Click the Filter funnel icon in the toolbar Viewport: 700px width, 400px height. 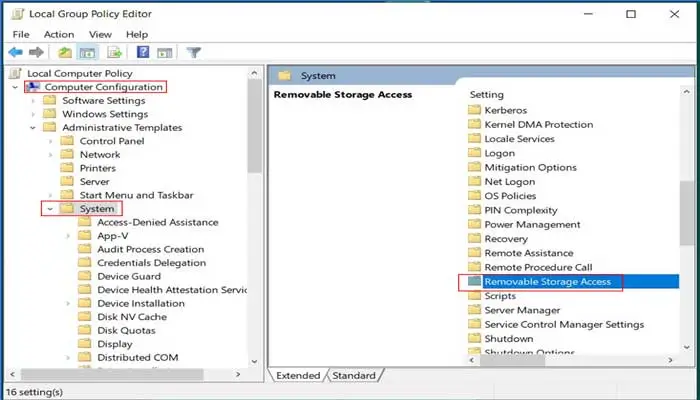(193, 52)
